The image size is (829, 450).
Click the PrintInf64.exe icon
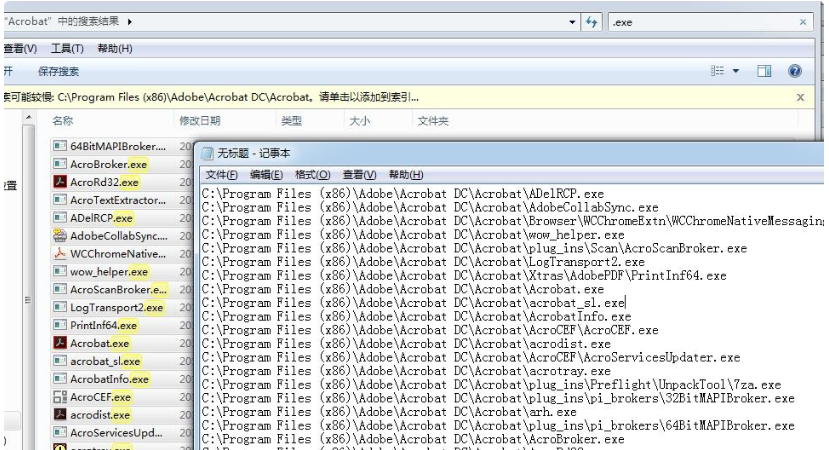coord(60,325)
